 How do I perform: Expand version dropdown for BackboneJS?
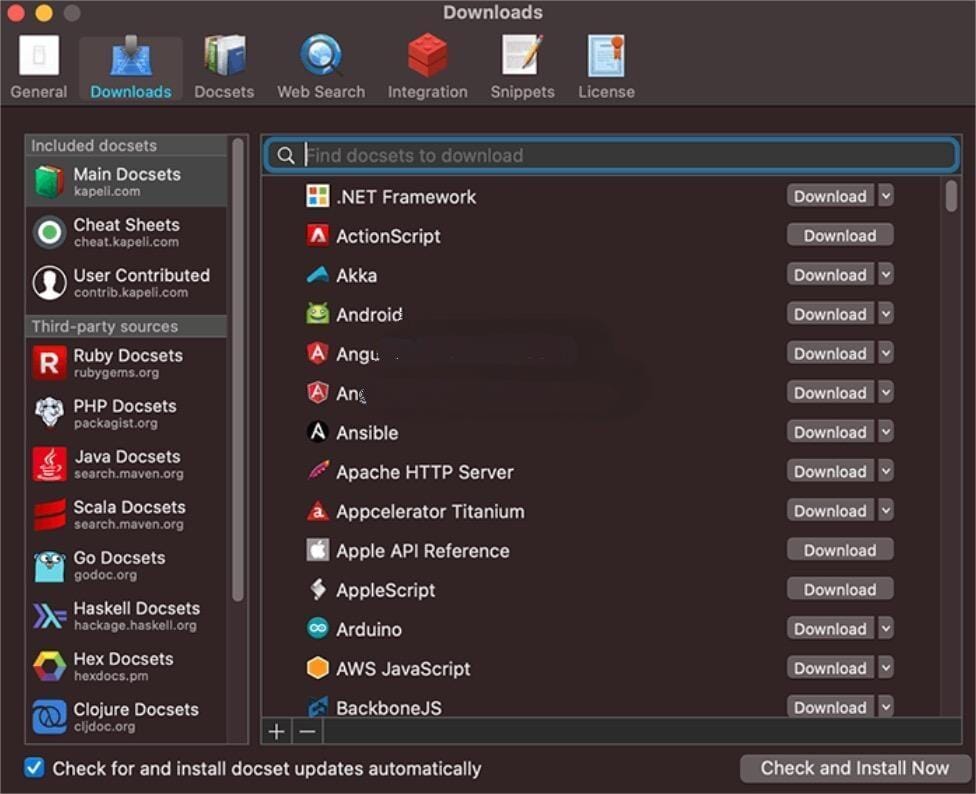click(x=885, y=706)
